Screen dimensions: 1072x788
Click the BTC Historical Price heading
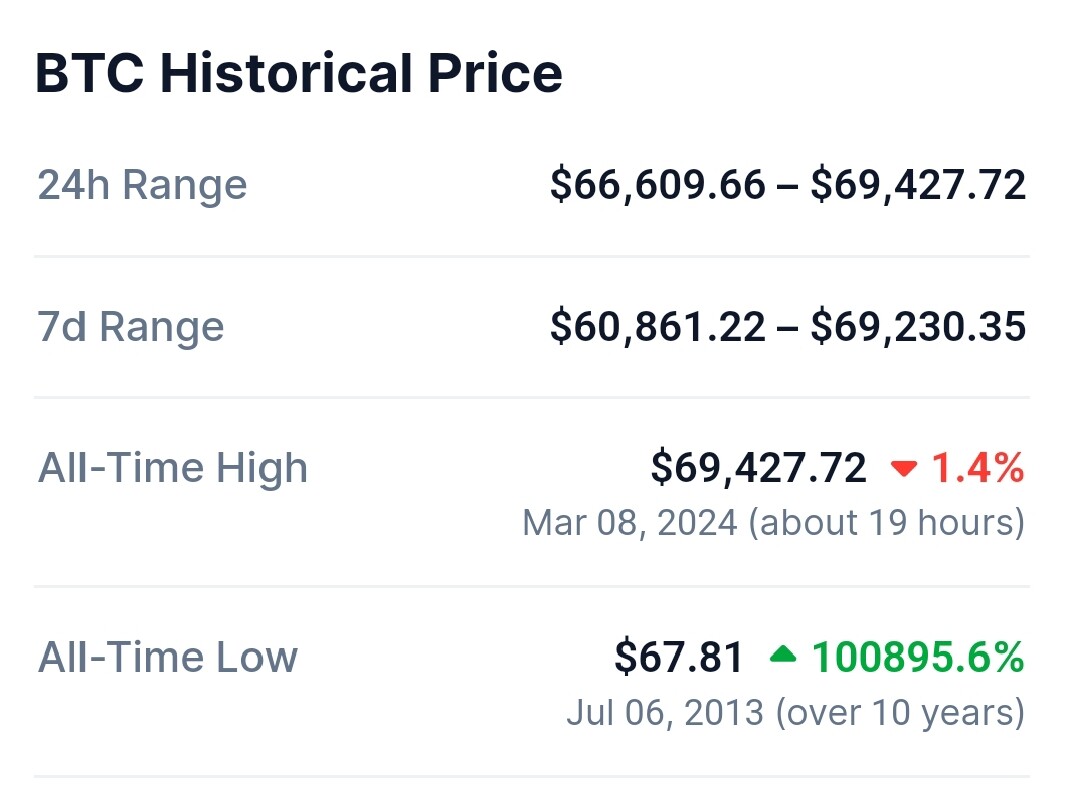[299, 73]
